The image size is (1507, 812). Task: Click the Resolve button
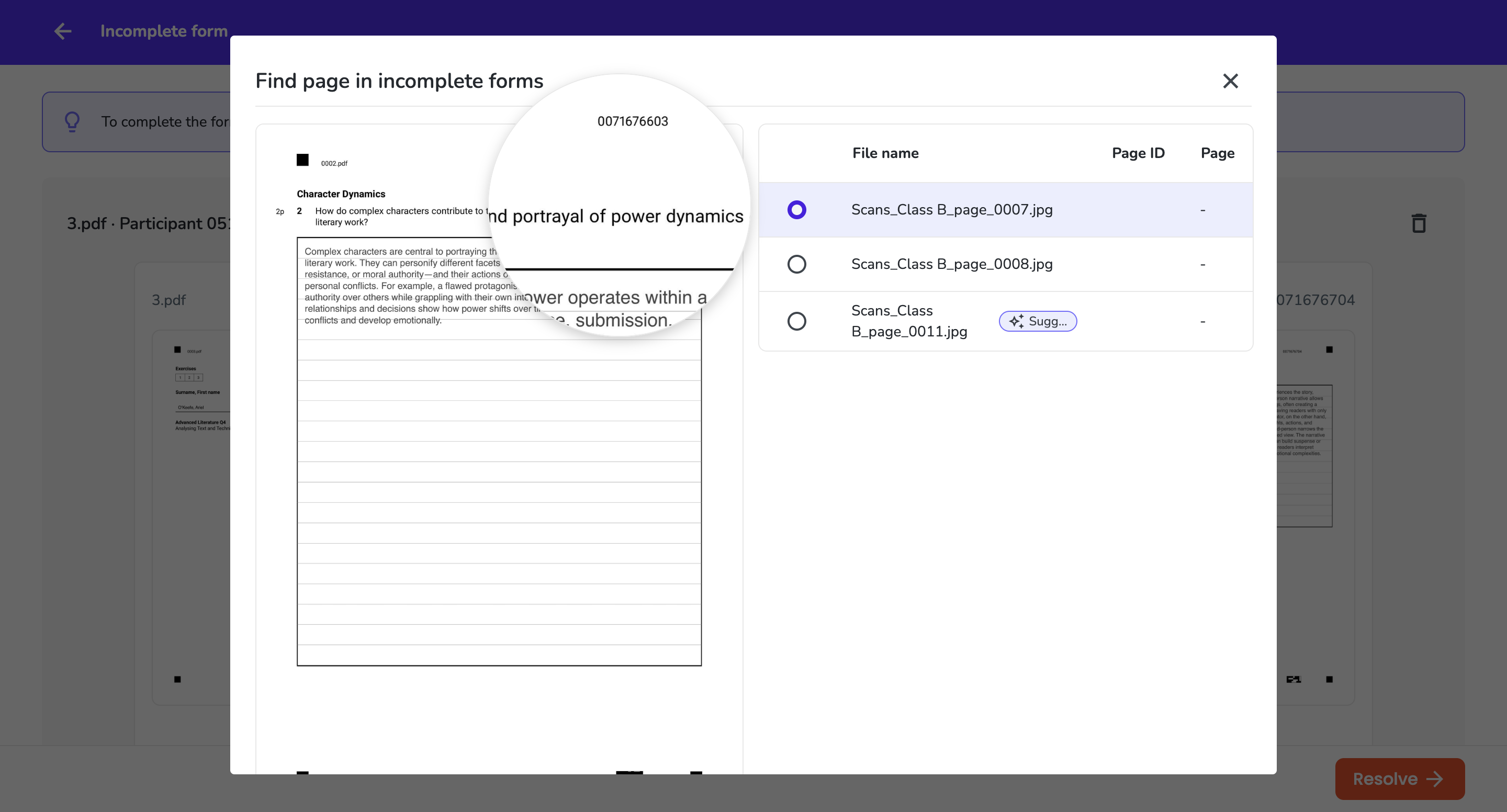[x=1399, y=779]
